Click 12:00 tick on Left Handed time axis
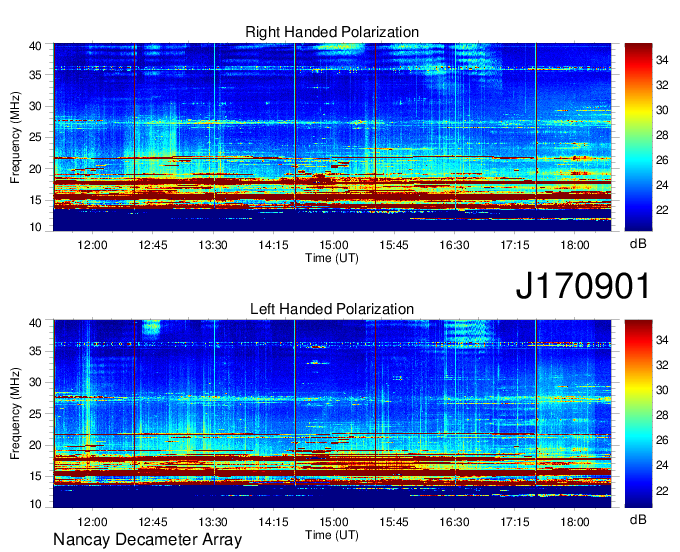This screenshot has width=680, height=552. [92, 522]
